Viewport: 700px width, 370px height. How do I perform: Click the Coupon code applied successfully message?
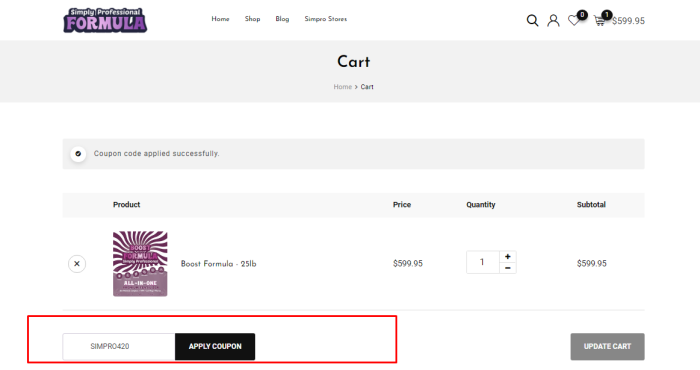[x=156, y=154]
